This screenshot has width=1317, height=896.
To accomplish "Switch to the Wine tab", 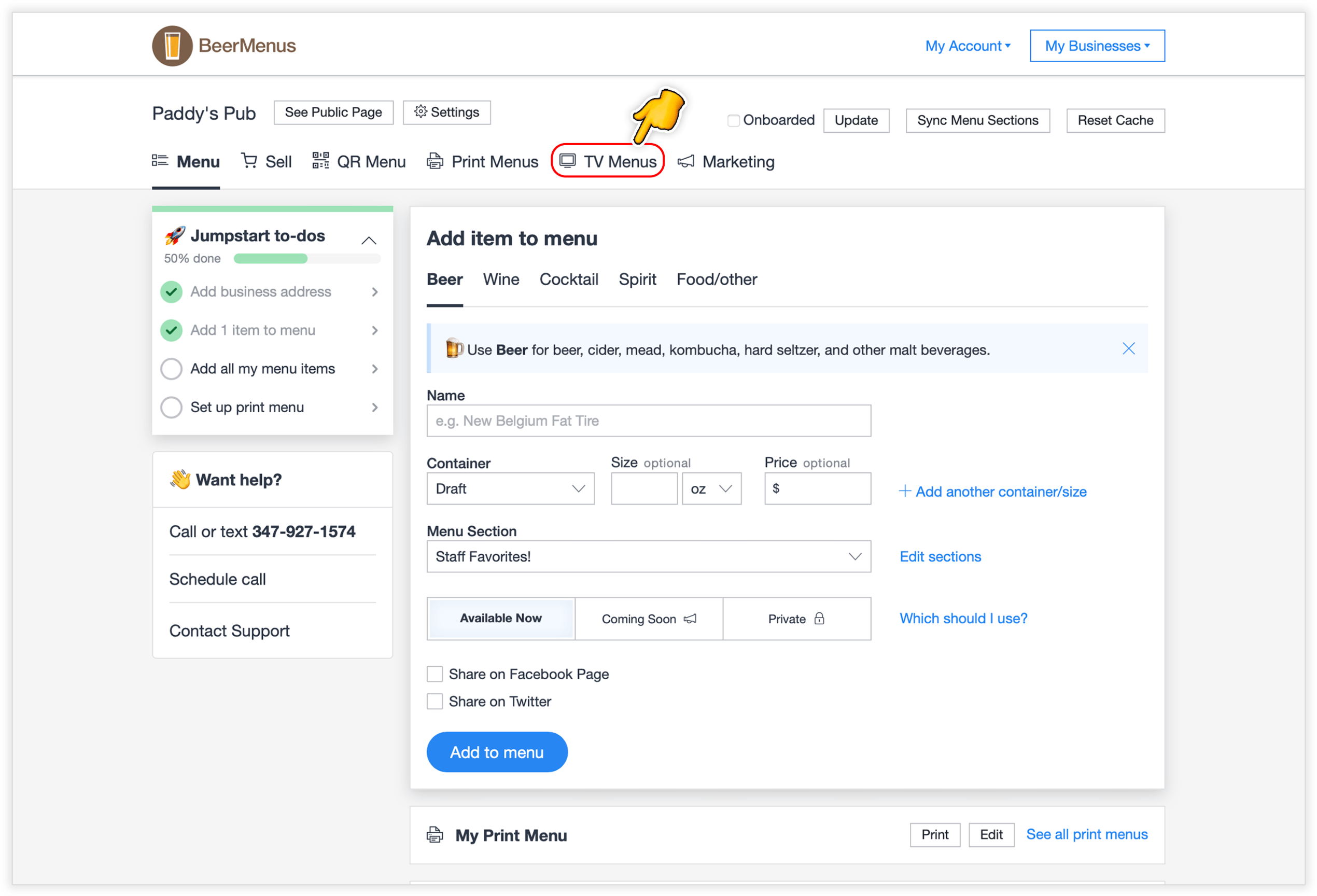I will 501,279.
